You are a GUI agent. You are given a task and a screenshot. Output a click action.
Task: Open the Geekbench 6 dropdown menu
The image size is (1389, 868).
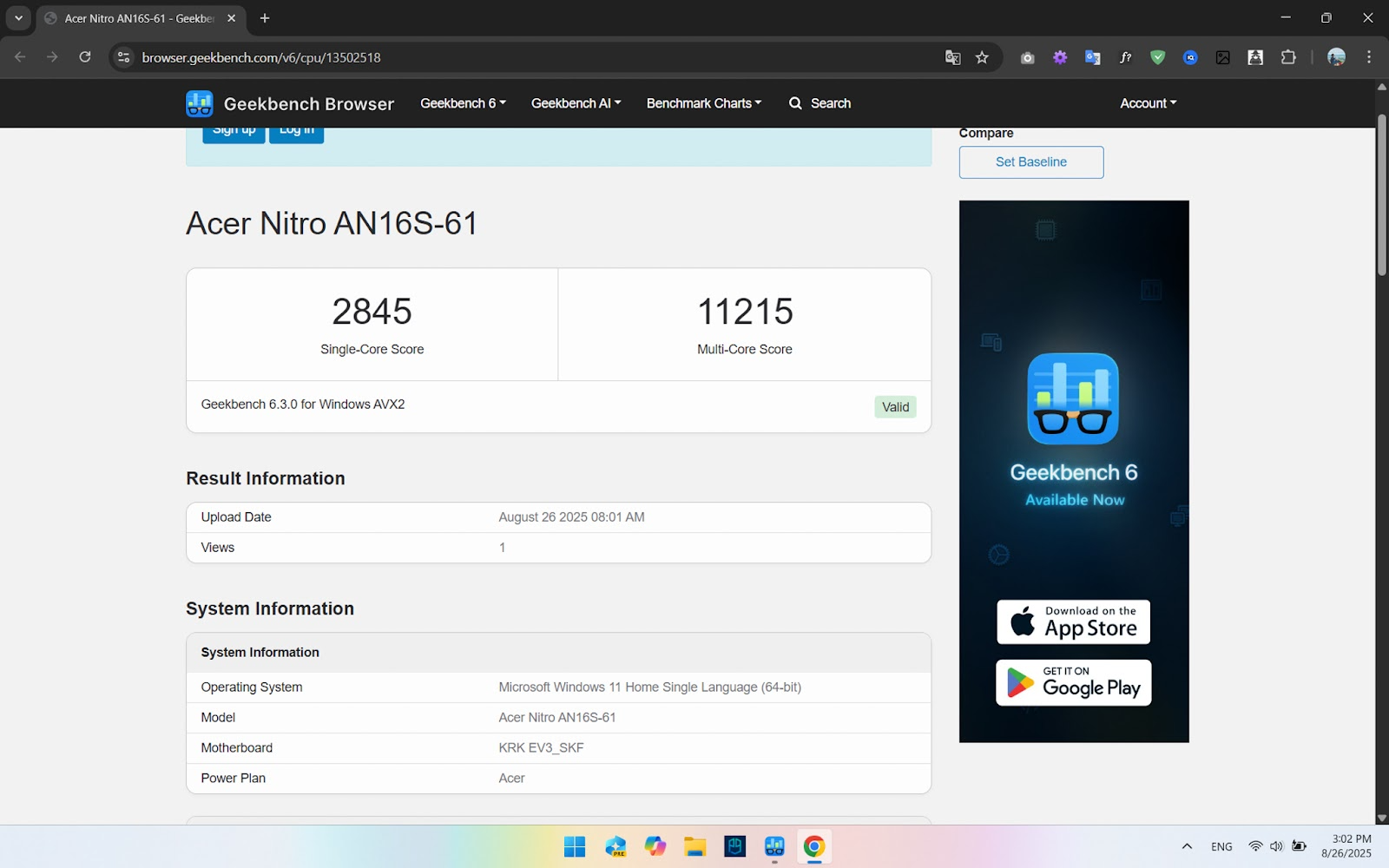(463, 103)
